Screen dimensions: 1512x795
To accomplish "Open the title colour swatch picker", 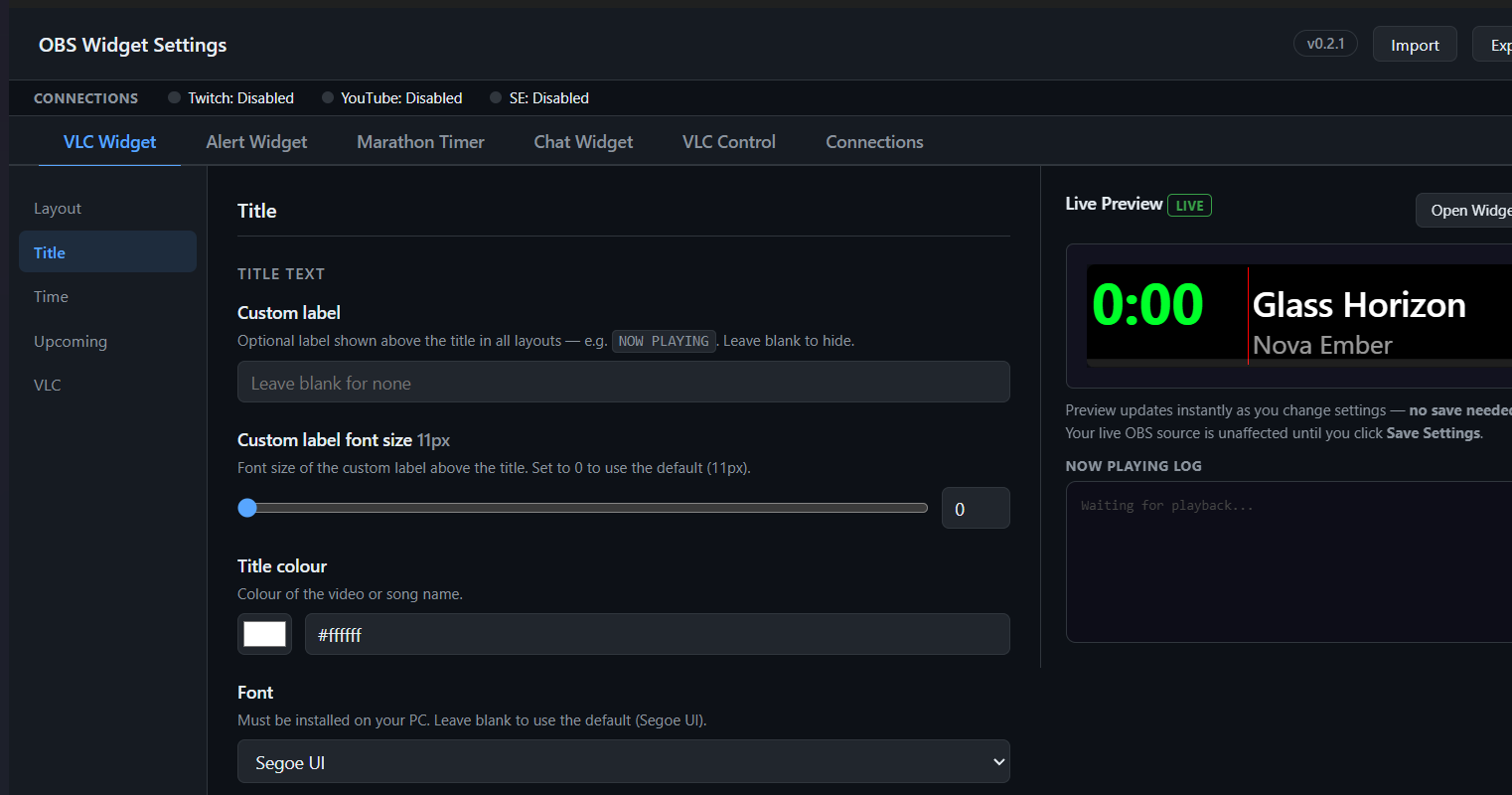I will 264,634.
